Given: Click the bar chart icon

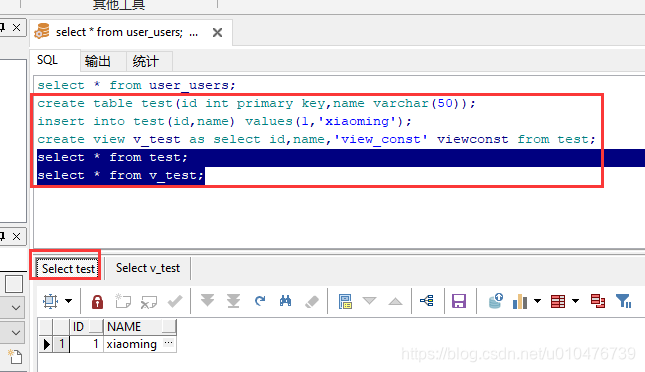Looking at the screenshot, I should point(520,301).
